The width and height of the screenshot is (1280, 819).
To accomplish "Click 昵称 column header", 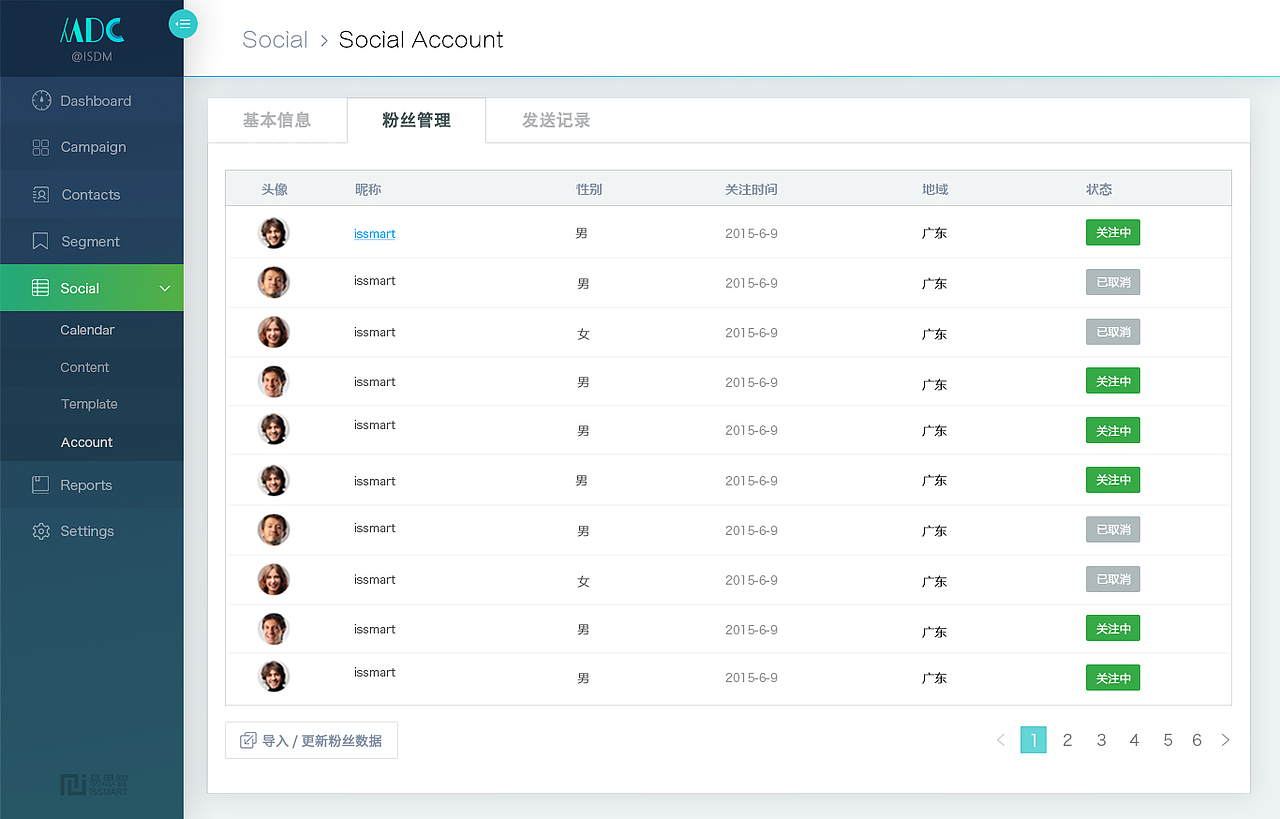I will (x=368, y=189).
